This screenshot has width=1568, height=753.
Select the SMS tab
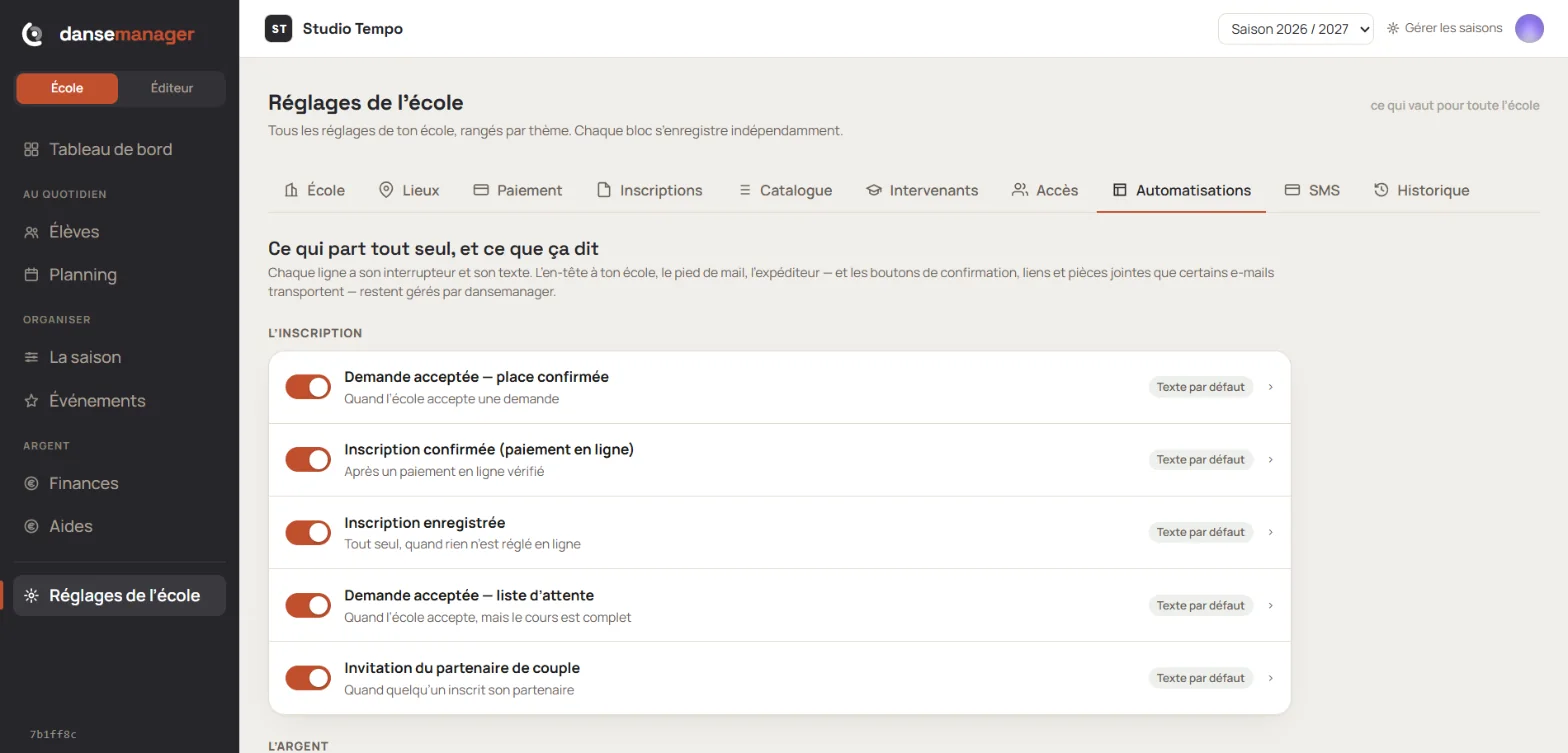click(1312, 190)
